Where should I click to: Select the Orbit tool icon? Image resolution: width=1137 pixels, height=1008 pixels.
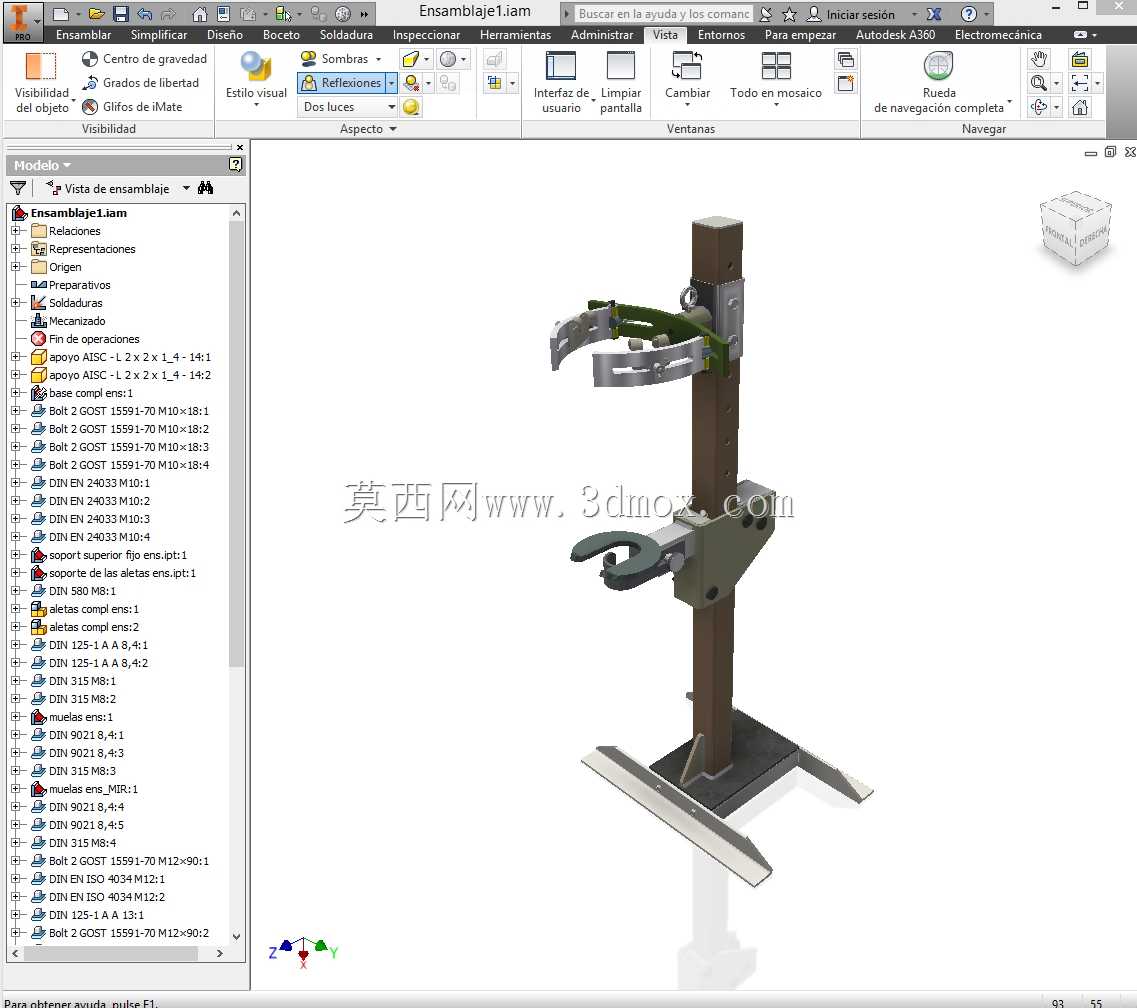(1039, 107)
